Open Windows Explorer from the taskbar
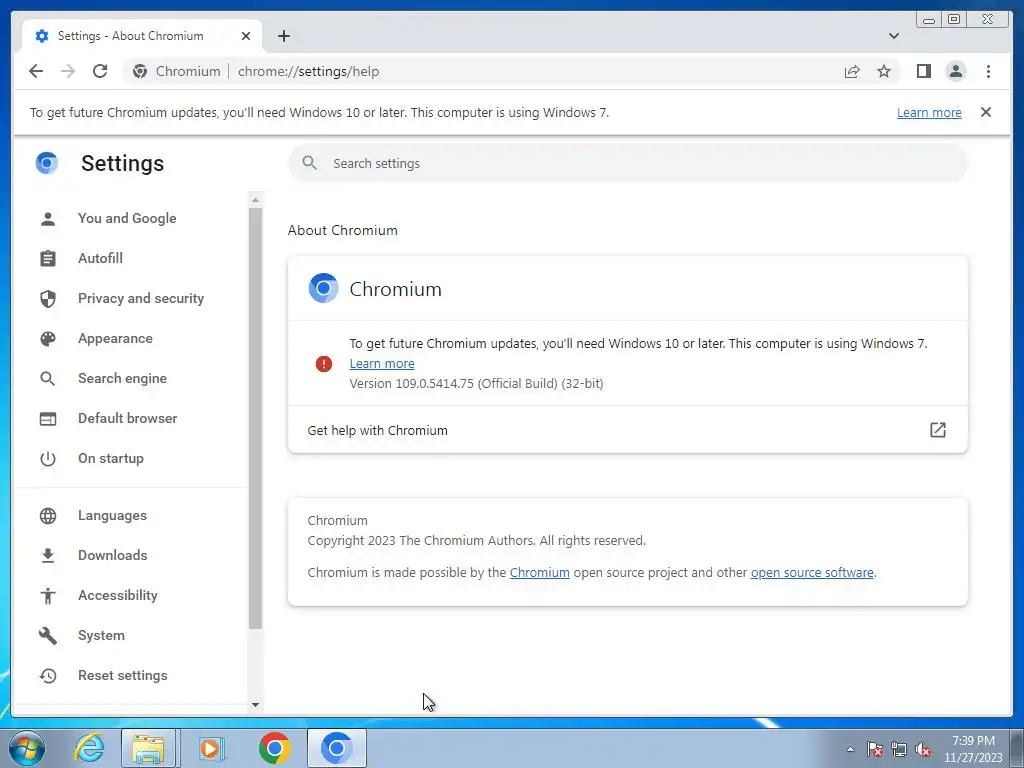 pyautogui.click(x=148, y=748)
